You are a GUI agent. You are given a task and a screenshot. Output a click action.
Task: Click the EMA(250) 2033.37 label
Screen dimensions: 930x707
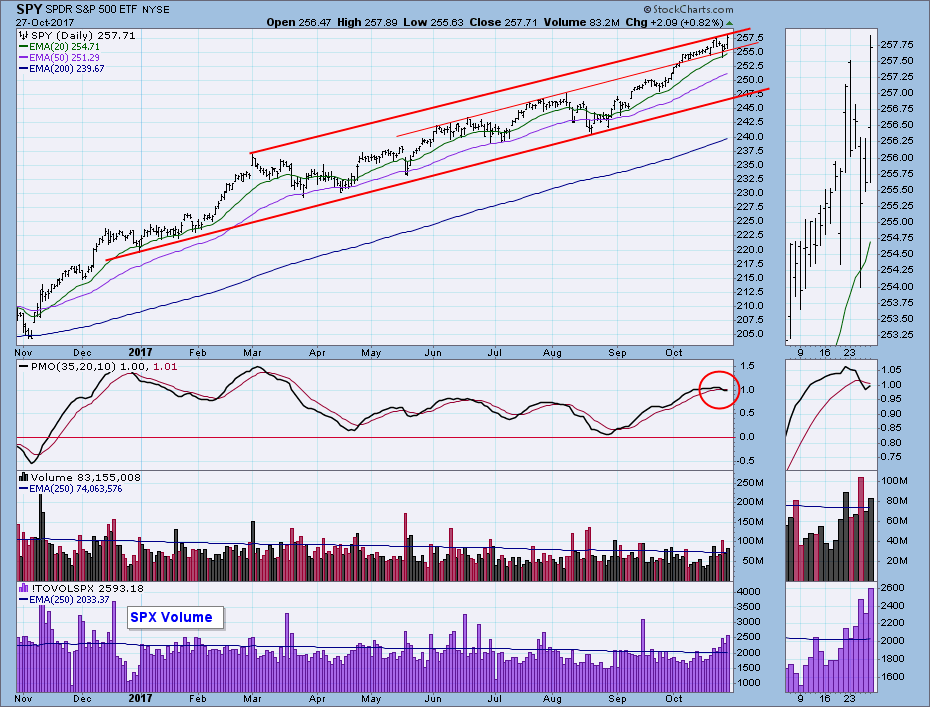69,600
